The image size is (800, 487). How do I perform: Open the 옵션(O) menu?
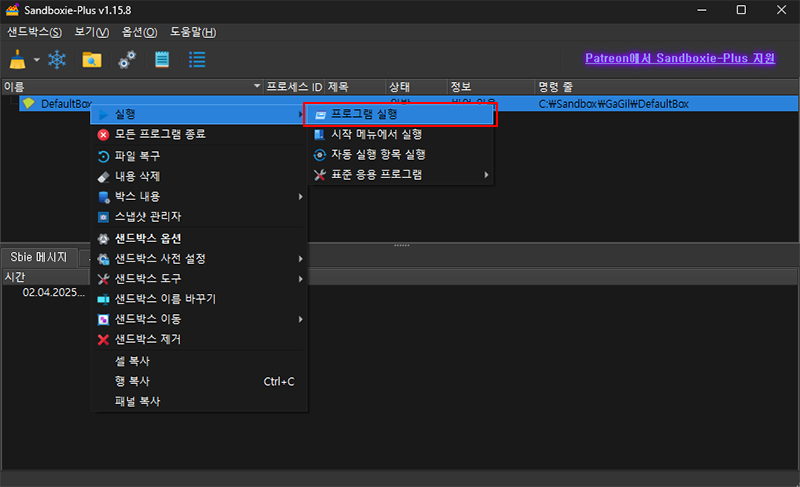(x=139, y=32)
